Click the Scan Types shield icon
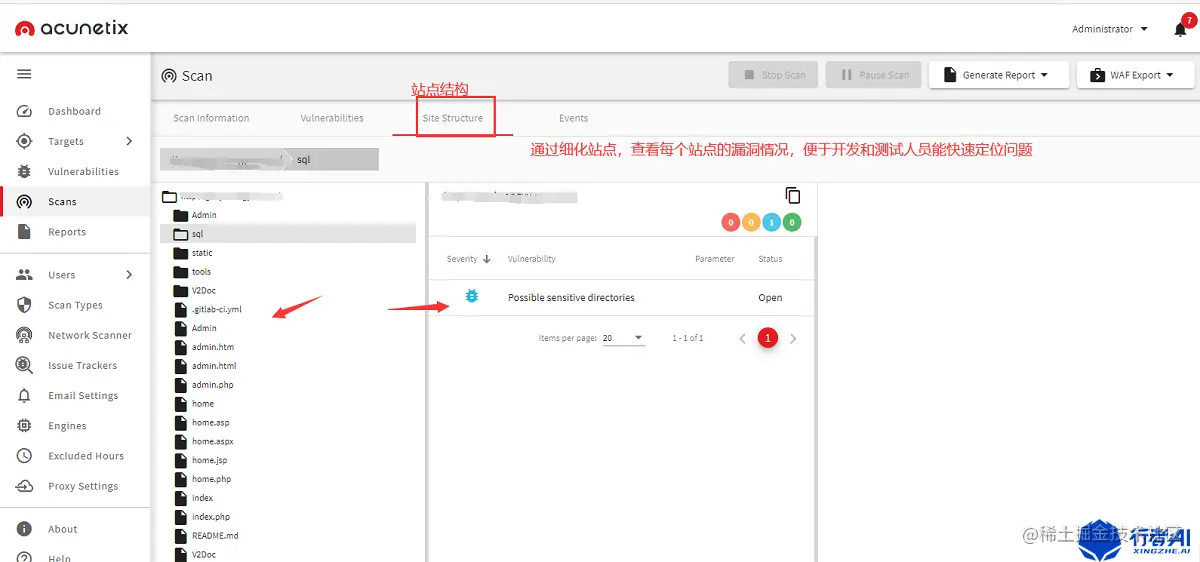This screenshot has height=562, width=1200. coord(25,305)
